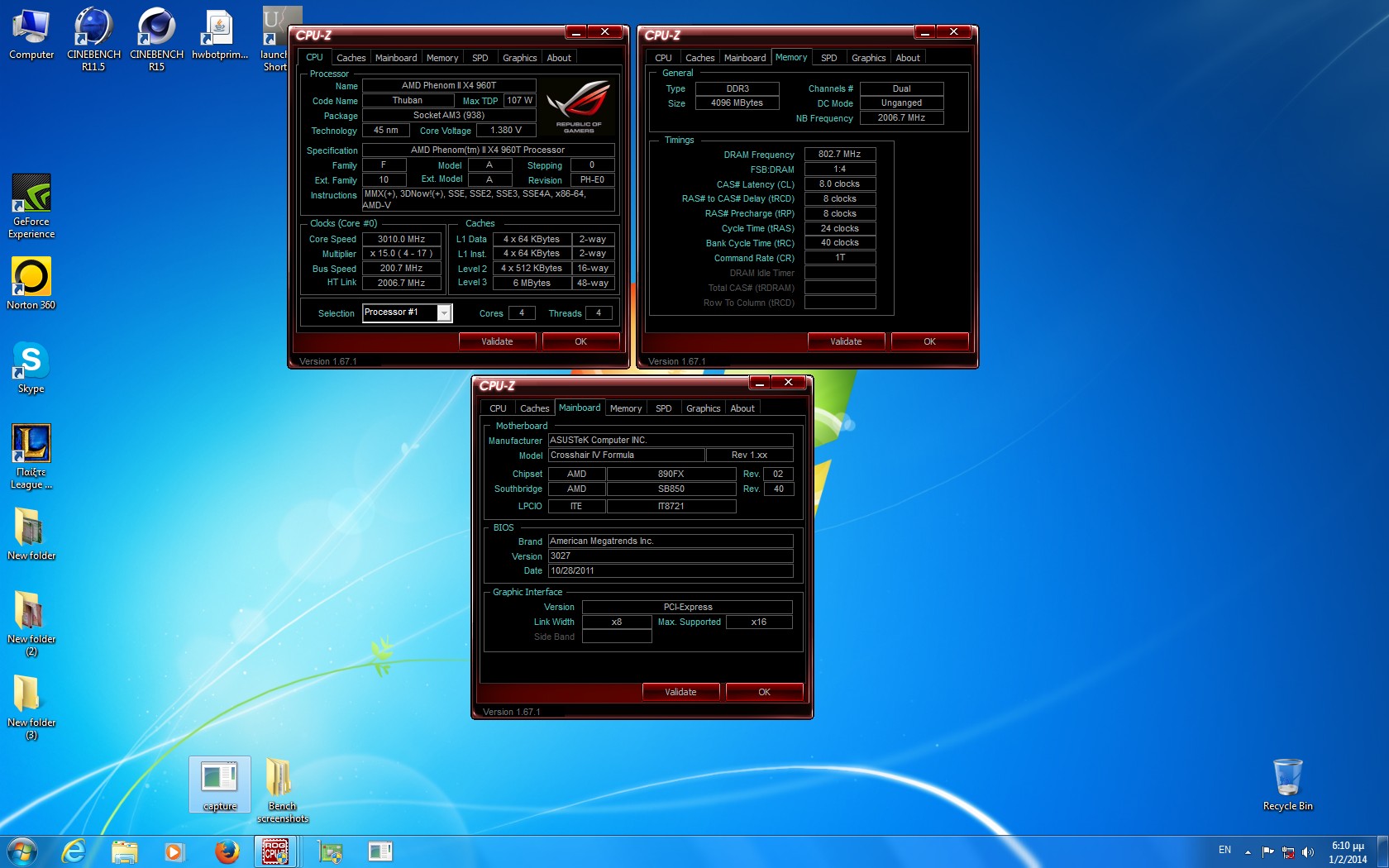Open the Recycle Bin
This screenshot has height=868, width=1389.
tap(1287, 785)
